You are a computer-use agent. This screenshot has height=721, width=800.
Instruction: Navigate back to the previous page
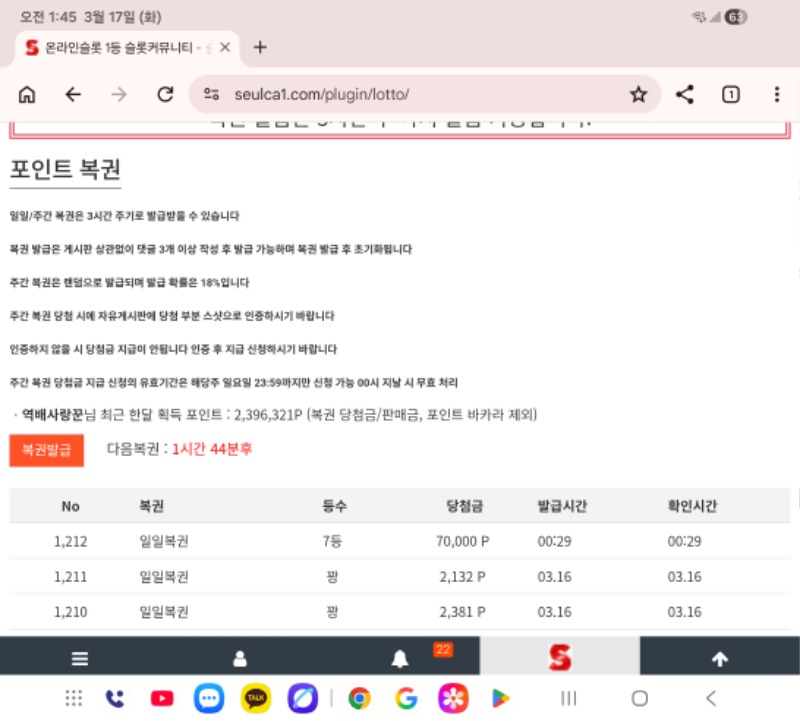point(73,95)
